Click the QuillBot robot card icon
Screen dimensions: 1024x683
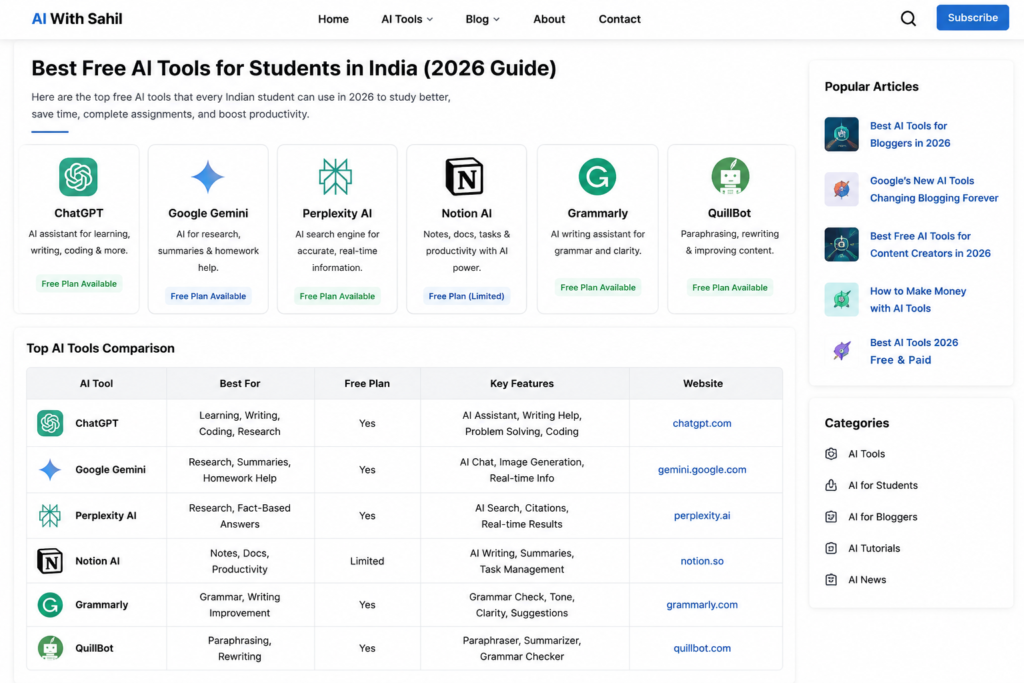click(x=729, y=176)
